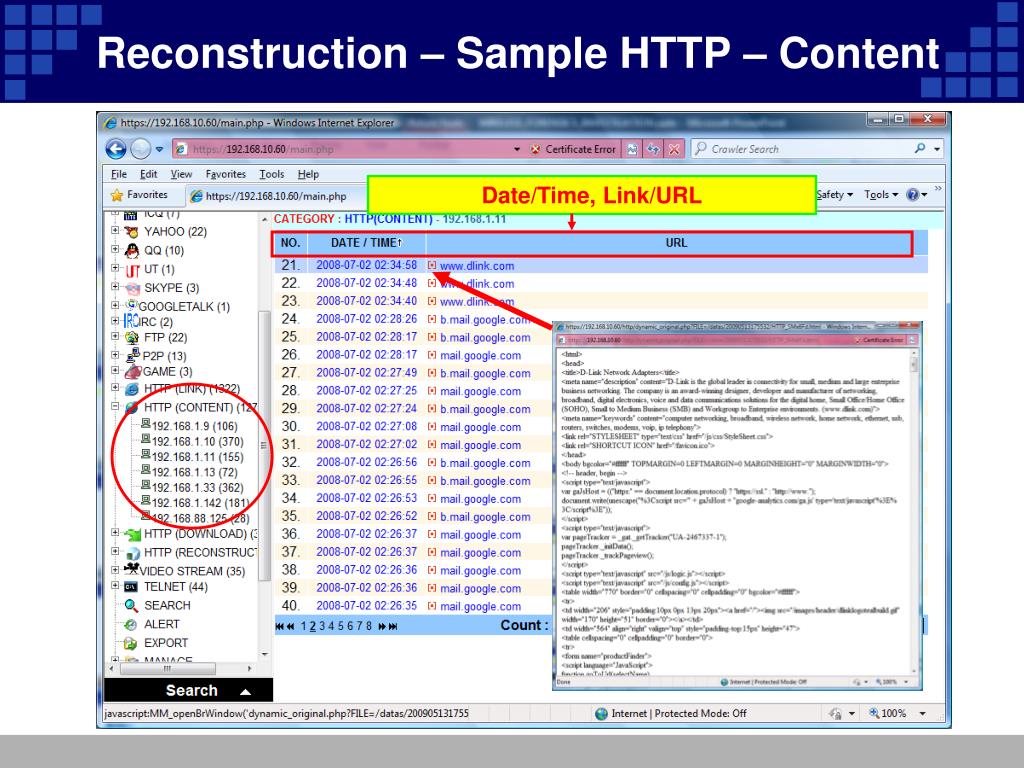Open the EXPORT icon in the tree

click(131, 643)
